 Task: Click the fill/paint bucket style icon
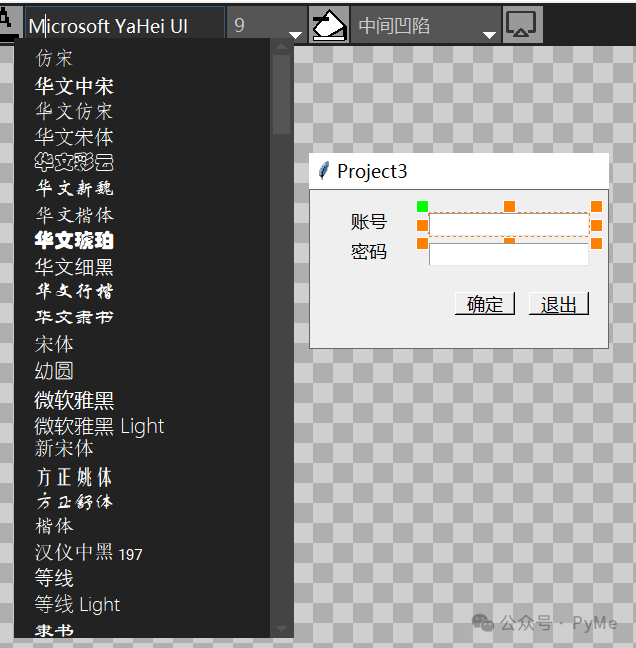329,25
